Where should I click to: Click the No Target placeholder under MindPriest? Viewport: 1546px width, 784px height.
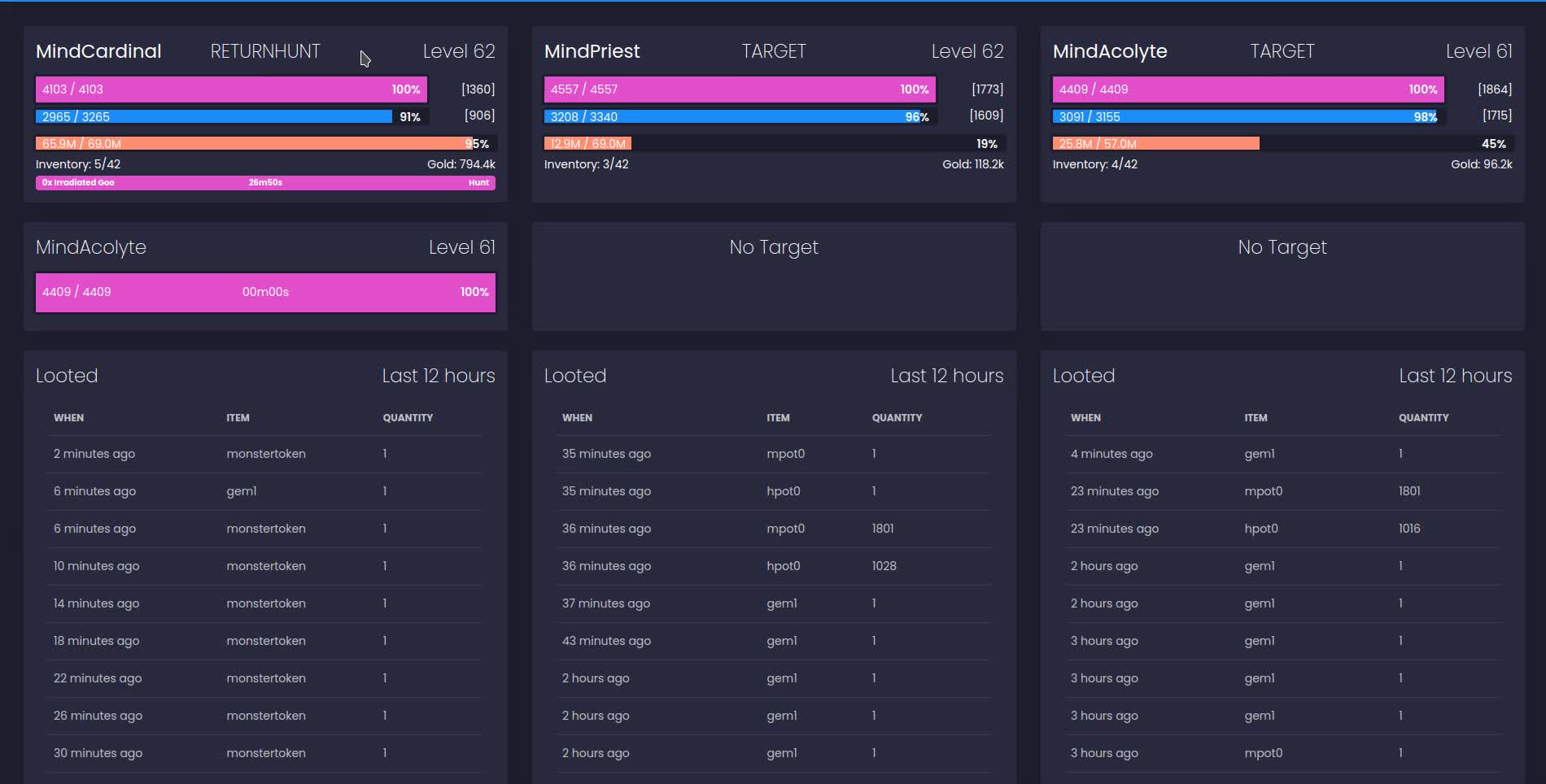774,247
